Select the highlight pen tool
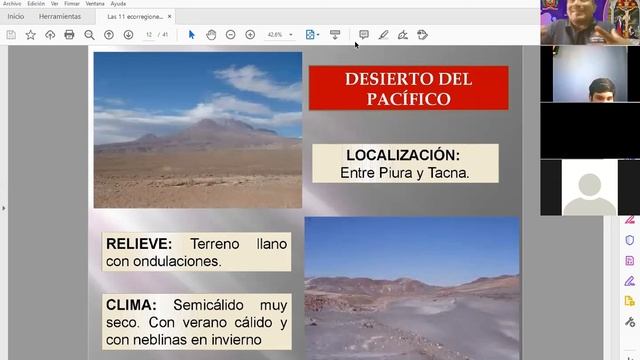Image resolution: width=640 pixels, height=360 pixels. tap(383, 35)
